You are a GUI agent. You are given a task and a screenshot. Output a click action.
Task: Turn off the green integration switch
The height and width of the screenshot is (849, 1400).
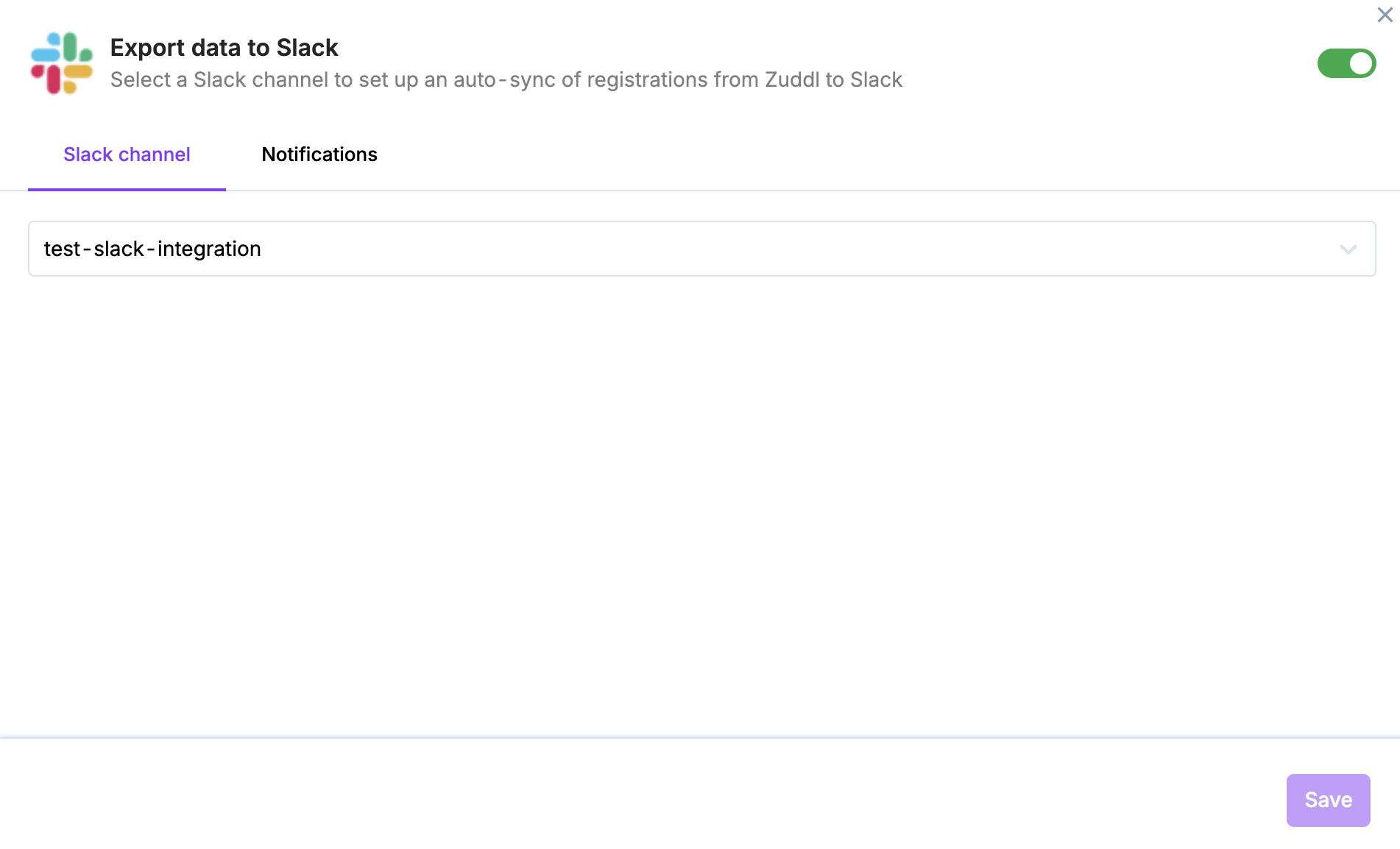click(1346, 63)
